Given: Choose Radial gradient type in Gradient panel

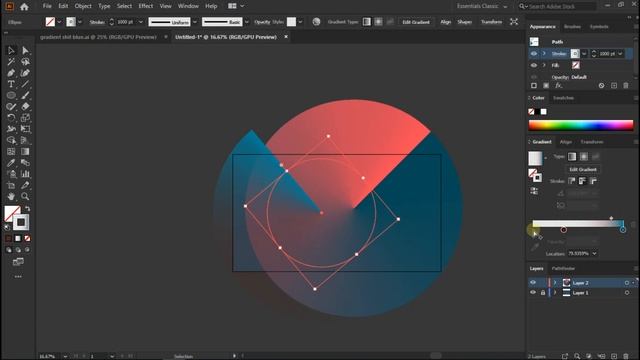Looking at the screenshot, I should [584, 157].
